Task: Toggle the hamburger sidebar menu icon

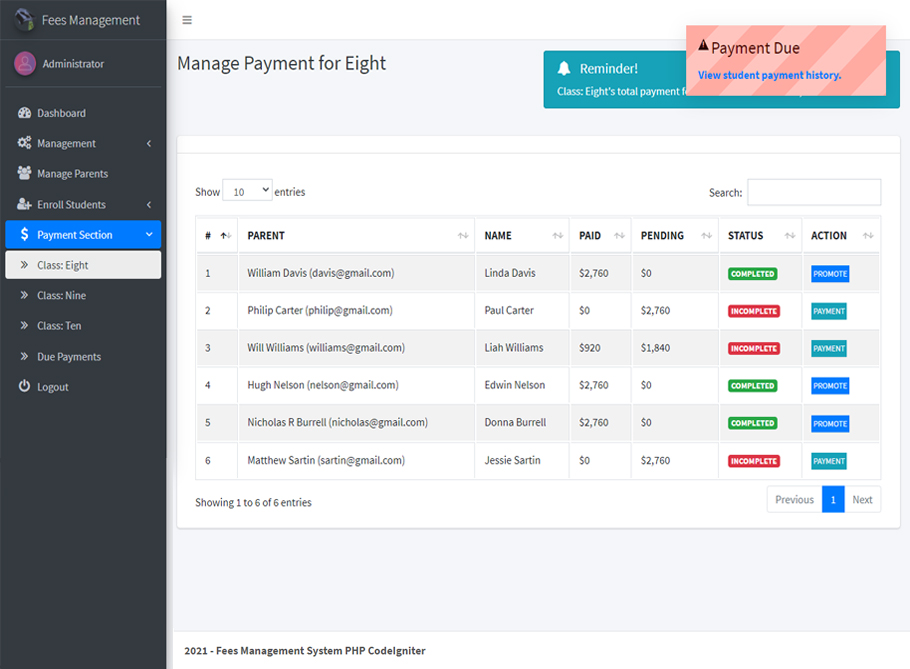Action: (x=187, y=20)
